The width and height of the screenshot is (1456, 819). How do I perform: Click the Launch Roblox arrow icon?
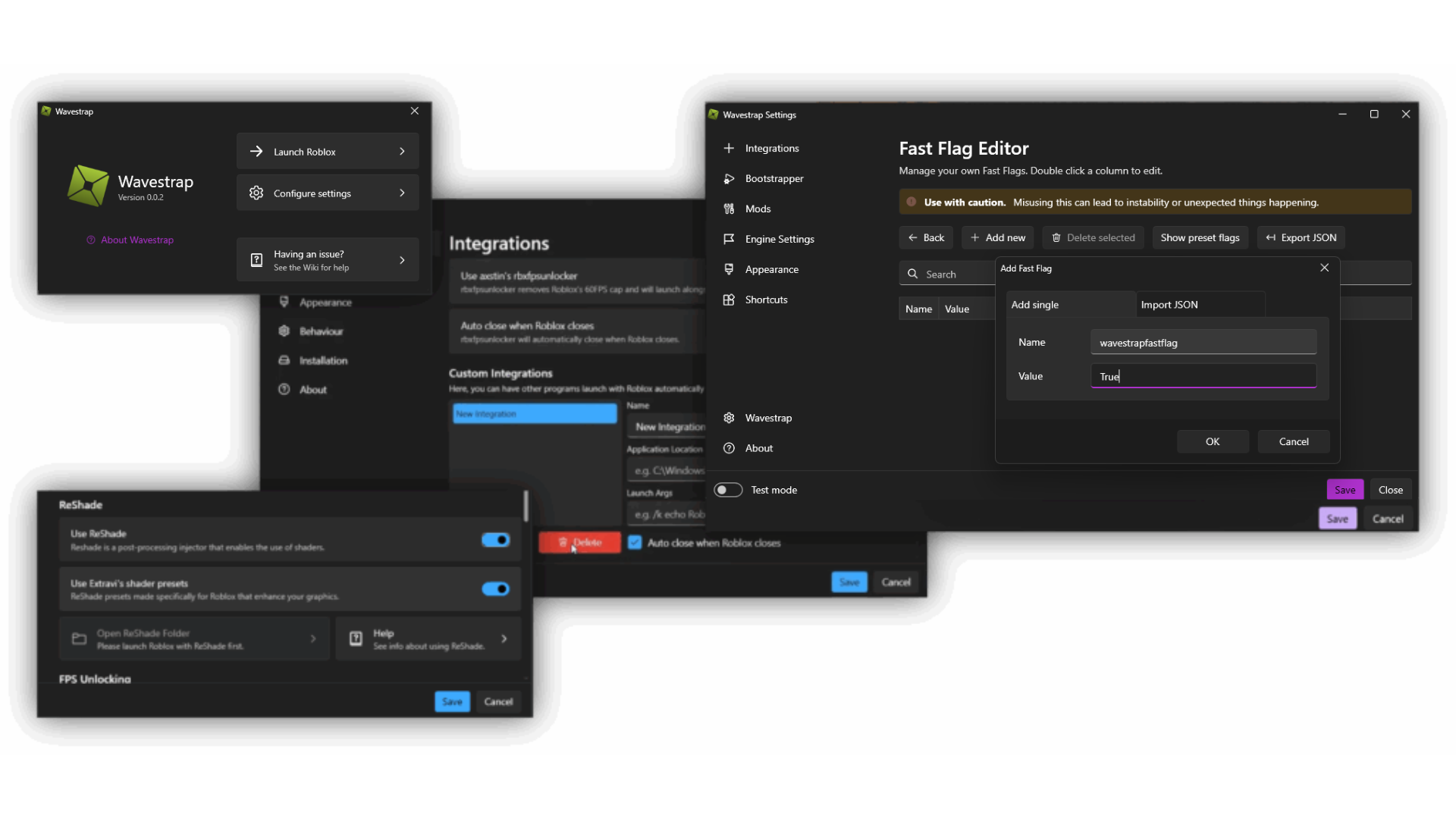point(256,152)
